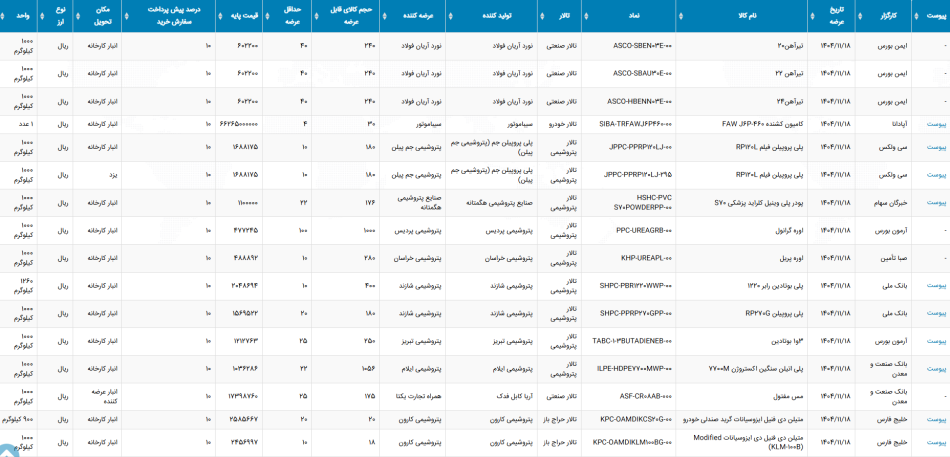This screenshot has height=457, width=950.
Task: Sort by the کارگزار column arrow icon
Action: point(860,16)
